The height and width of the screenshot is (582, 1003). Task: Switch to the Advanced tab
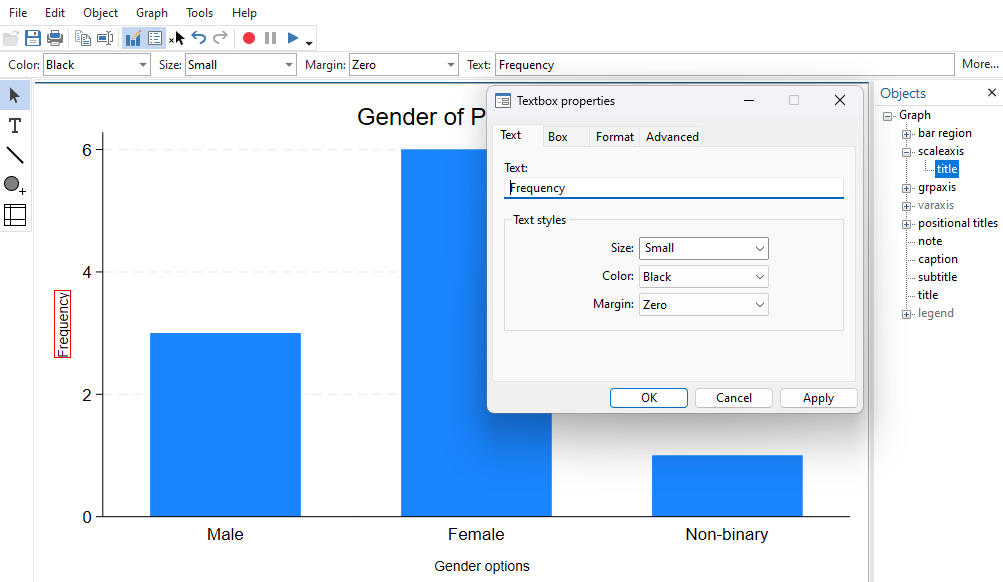[672, 137]
